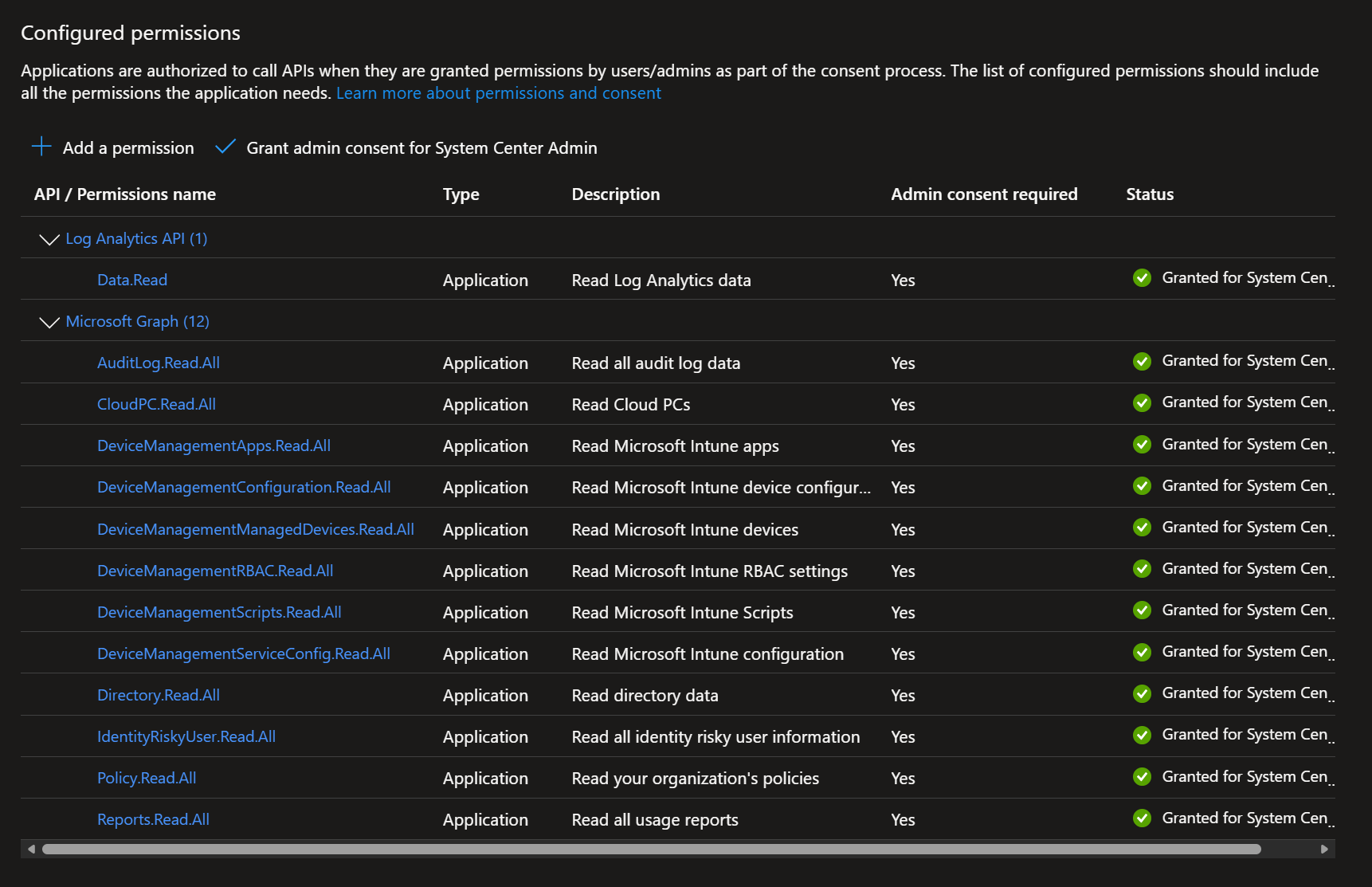Click the green status icon in the DeviceManagementConfiguration.Read.All row

click(1142, 485)
